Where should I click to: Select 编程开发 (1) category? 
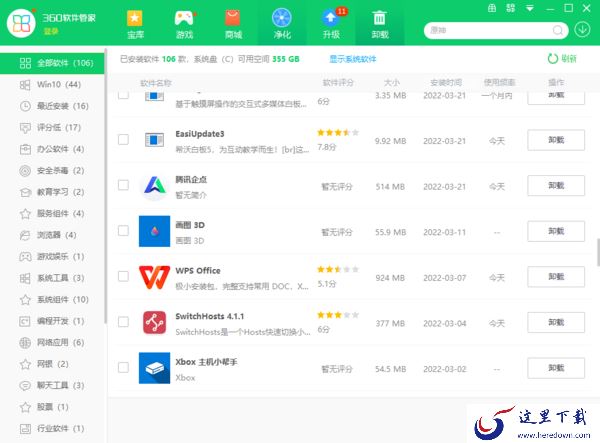[52, 321]
